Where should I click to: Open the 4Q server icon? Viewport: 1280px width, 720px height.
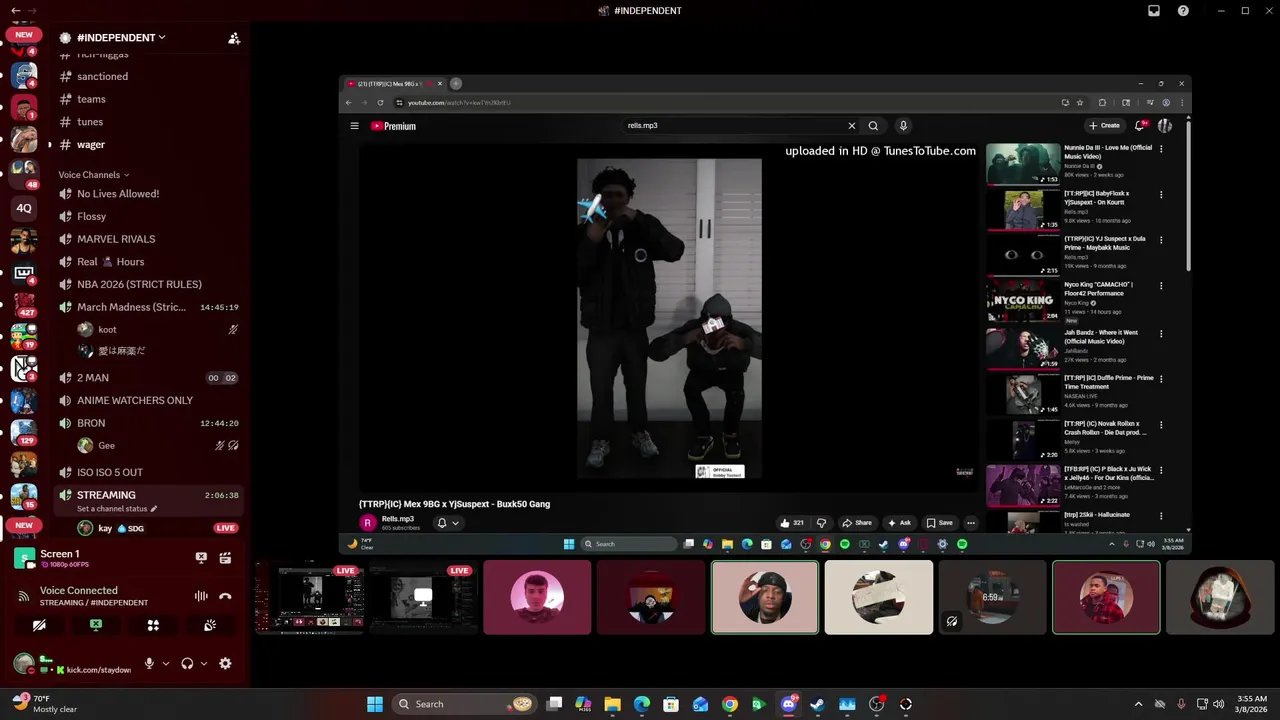pos(24,208)
